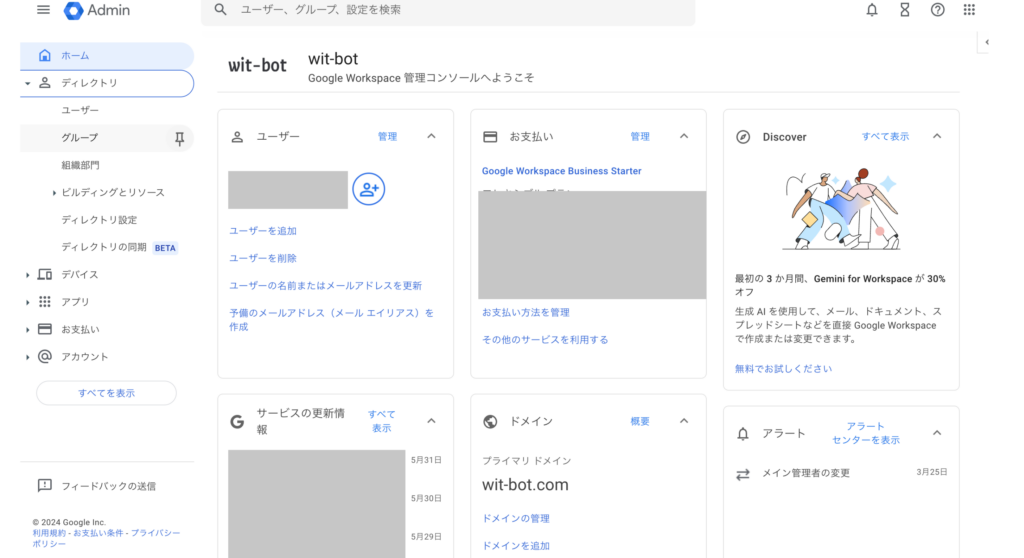Open the main hamburger menu
This screenshot has height=558, width=1024.
pos(43,10)
